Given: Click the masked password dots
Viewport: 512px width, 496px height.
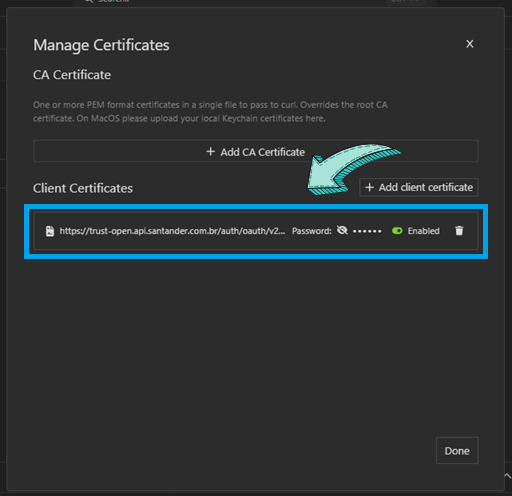Looking at the screenshot, I should click(x=367, y=231).
